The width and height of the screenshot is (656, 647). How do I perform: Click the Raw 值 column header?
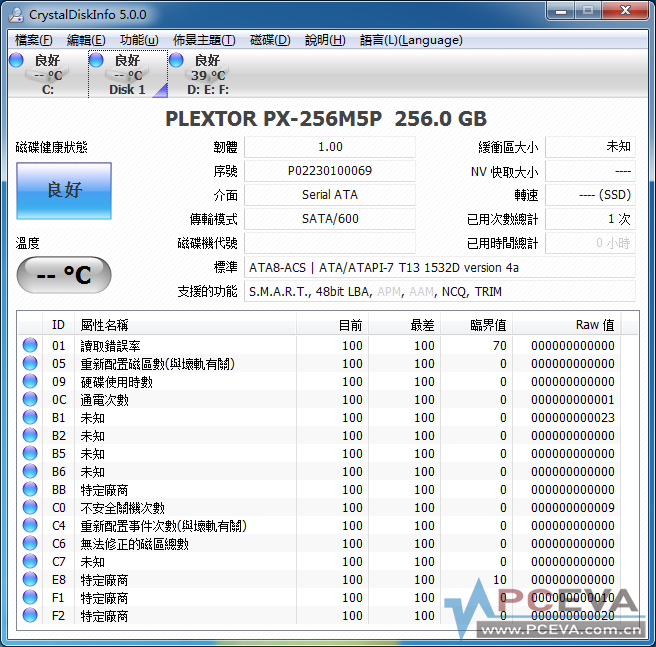(567, 325)
